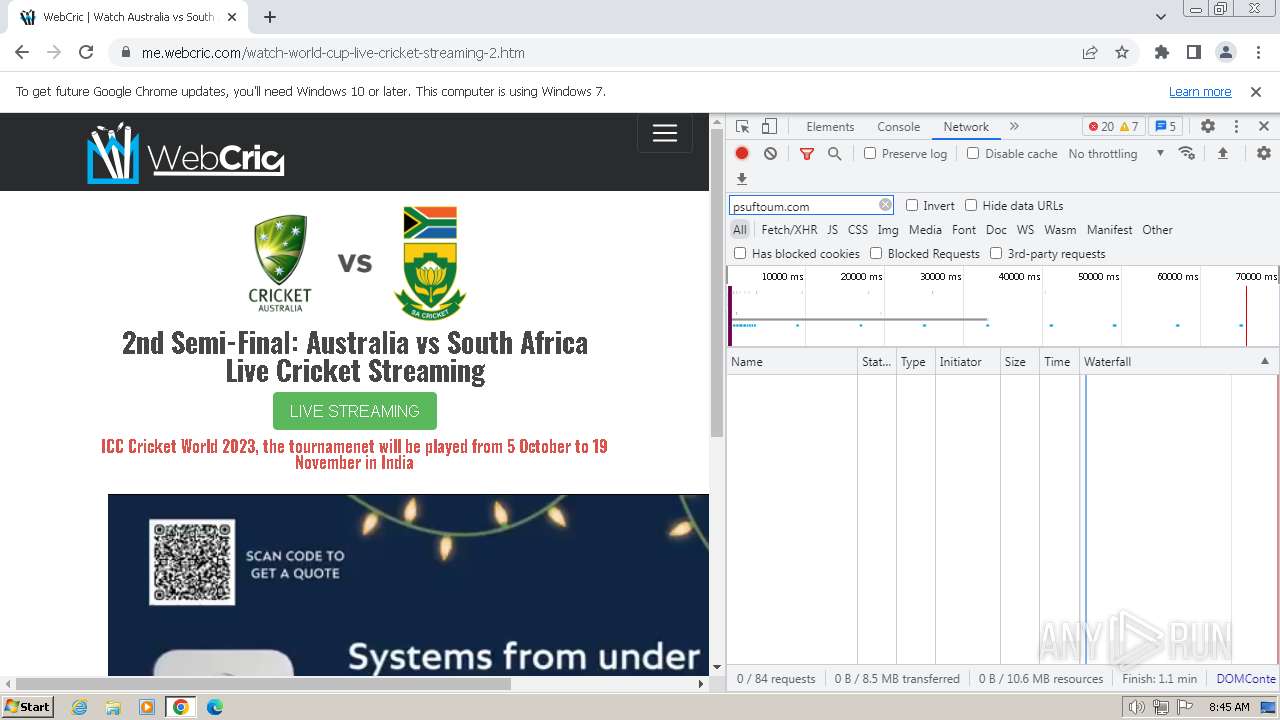Adjust volume from system tray speaker
Viewport: 1280px width, 720px height.
coord(1137,707)
